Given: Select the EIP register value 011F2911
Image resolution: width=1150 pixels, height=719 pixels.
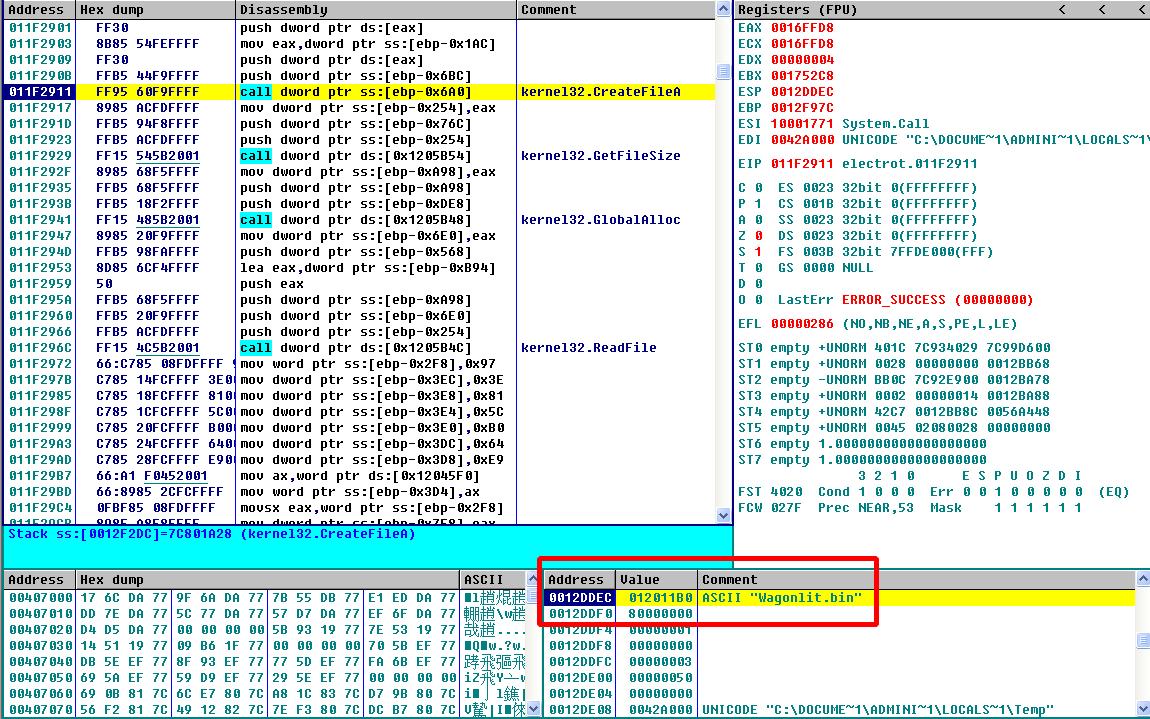Looking at the screenshot, I should point(802,164).
